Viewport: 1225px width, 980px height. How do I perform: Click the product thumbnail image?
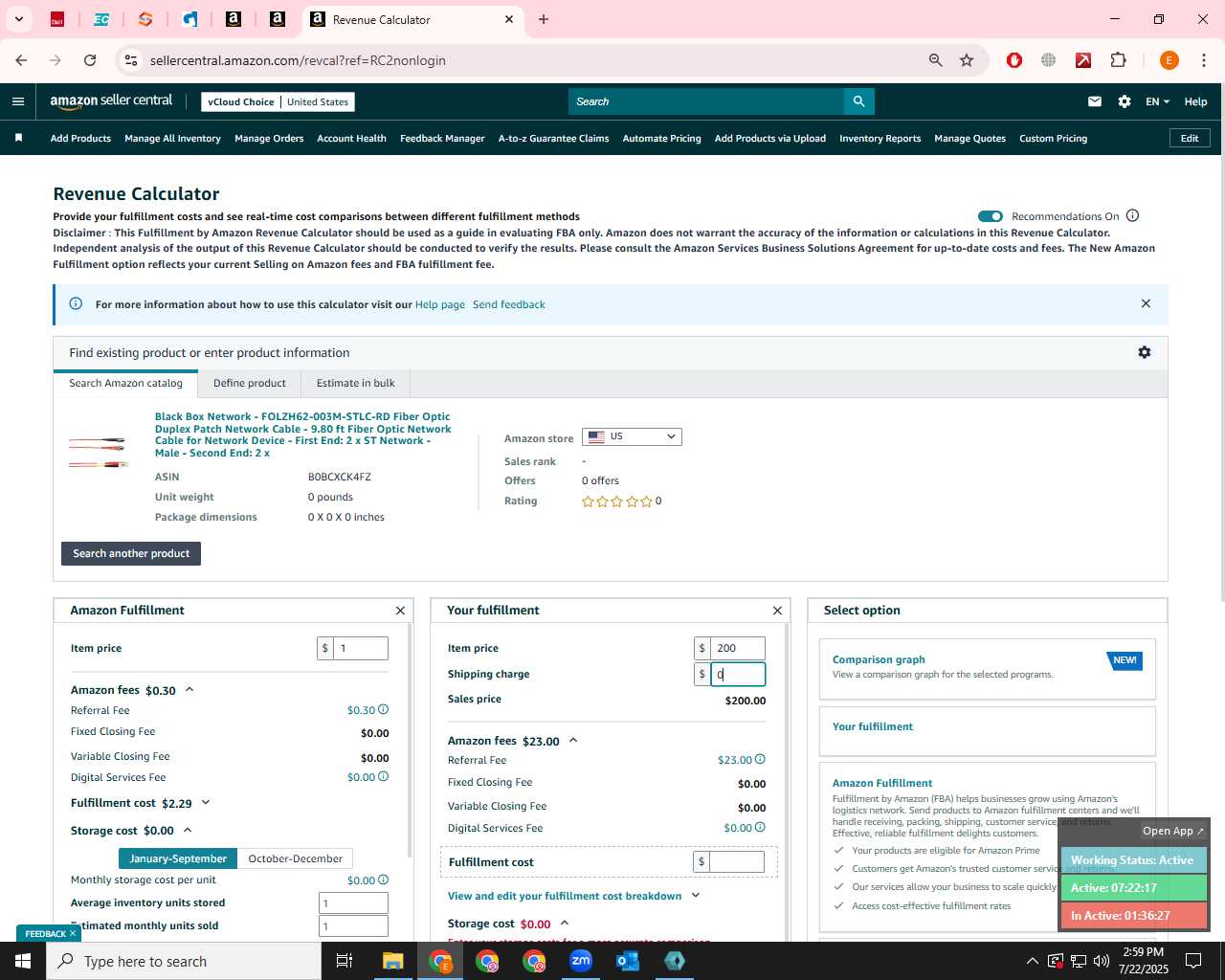pos(98,453)
